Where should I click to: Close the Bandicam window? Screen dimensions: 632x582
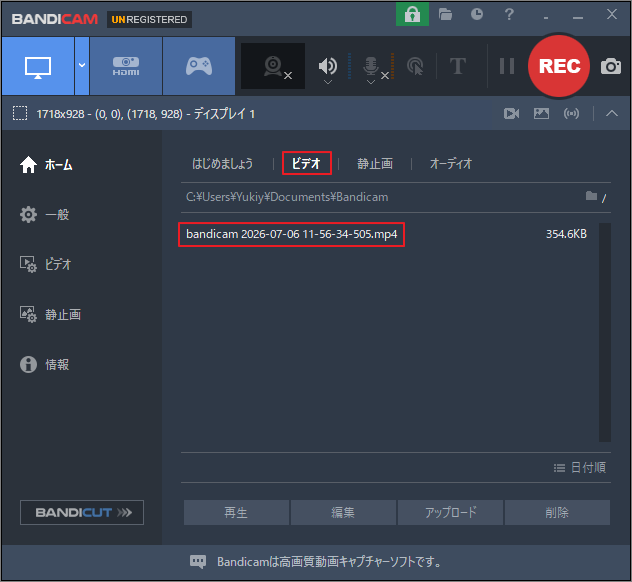click(x=611, y=15)
